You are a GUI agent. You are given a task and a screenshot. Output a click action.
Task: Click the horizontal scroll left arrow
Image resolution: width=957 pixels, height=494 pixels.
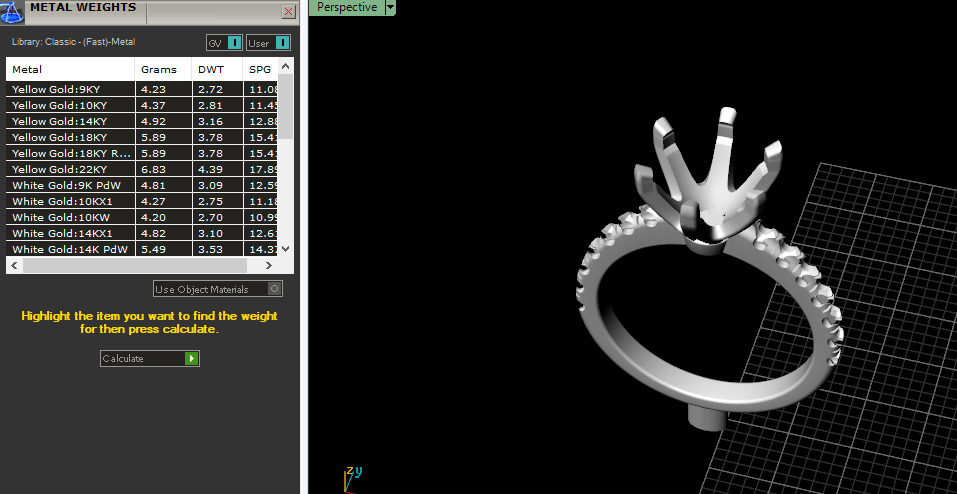coord(14,265)
